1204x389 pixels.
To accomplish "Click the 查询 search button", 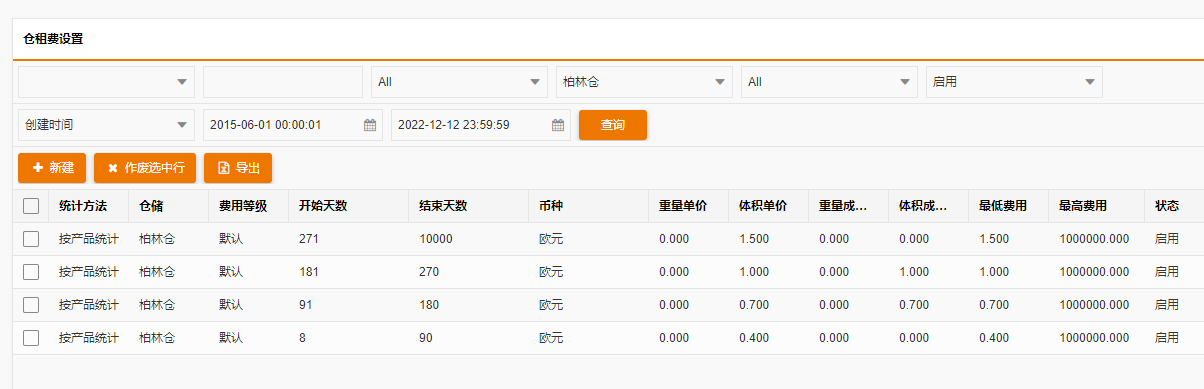I will click(613, 125).
